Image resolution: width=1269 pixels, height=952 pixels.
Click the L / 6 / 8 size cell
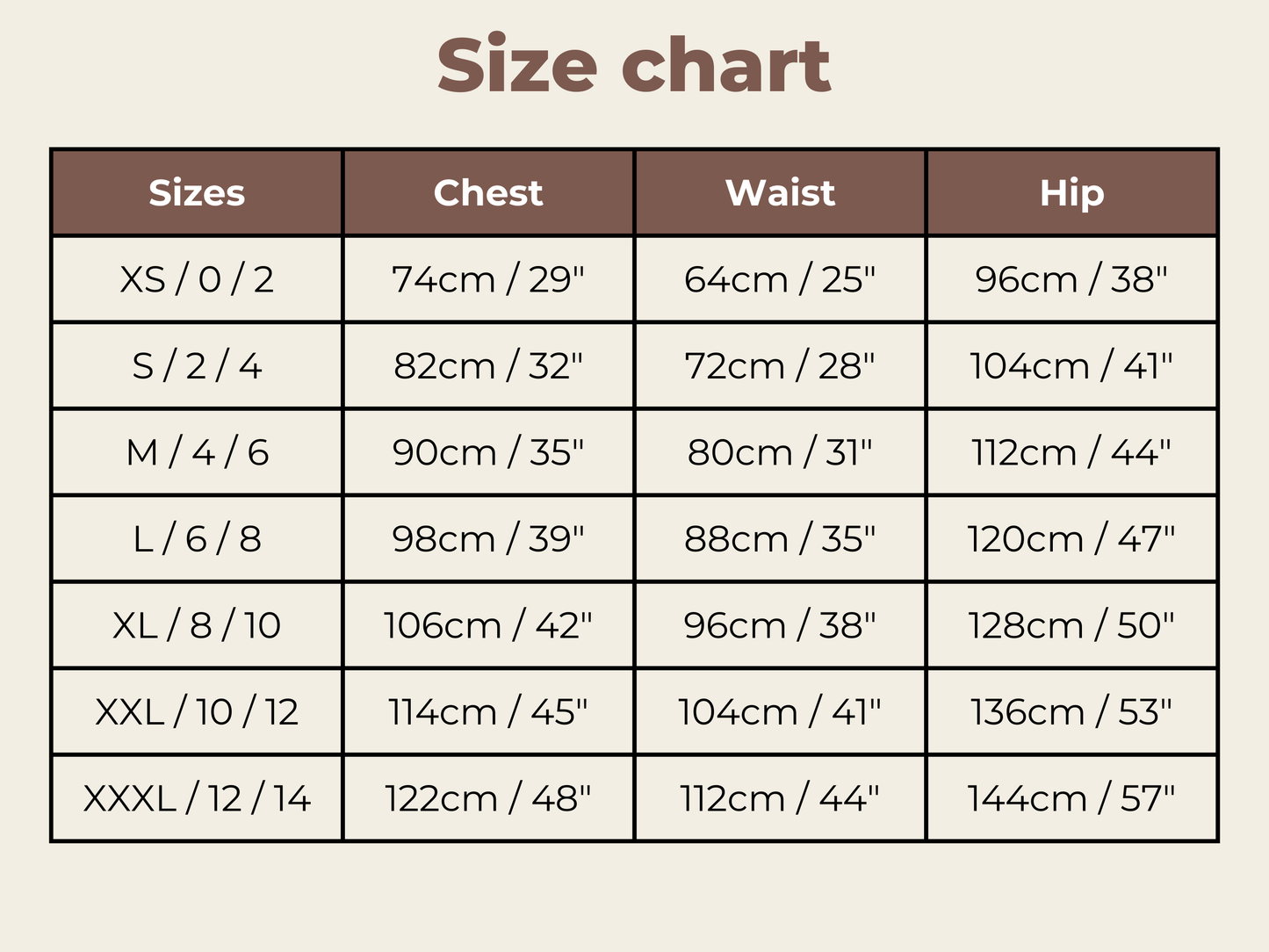click(197, 538)
